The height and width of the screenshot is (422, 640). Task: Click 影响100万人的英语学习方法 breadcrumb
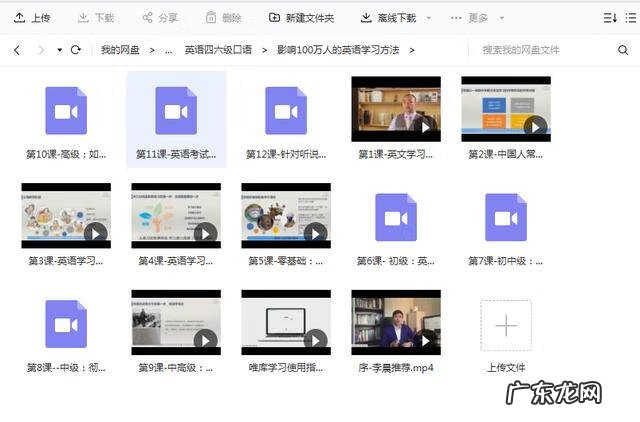pyautogui.click(x=338, y=50)
